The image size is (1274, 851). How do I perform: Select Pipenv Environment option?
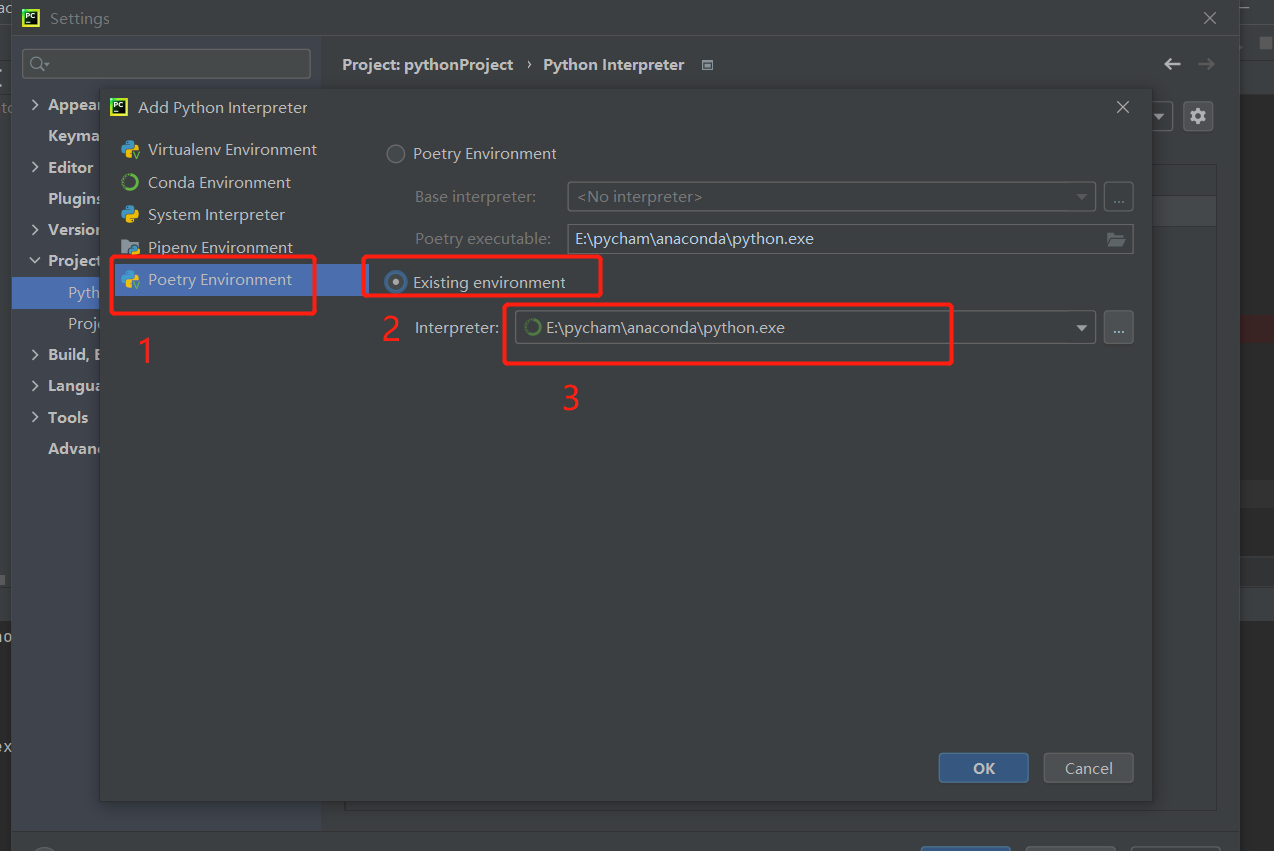click(218, 247)
